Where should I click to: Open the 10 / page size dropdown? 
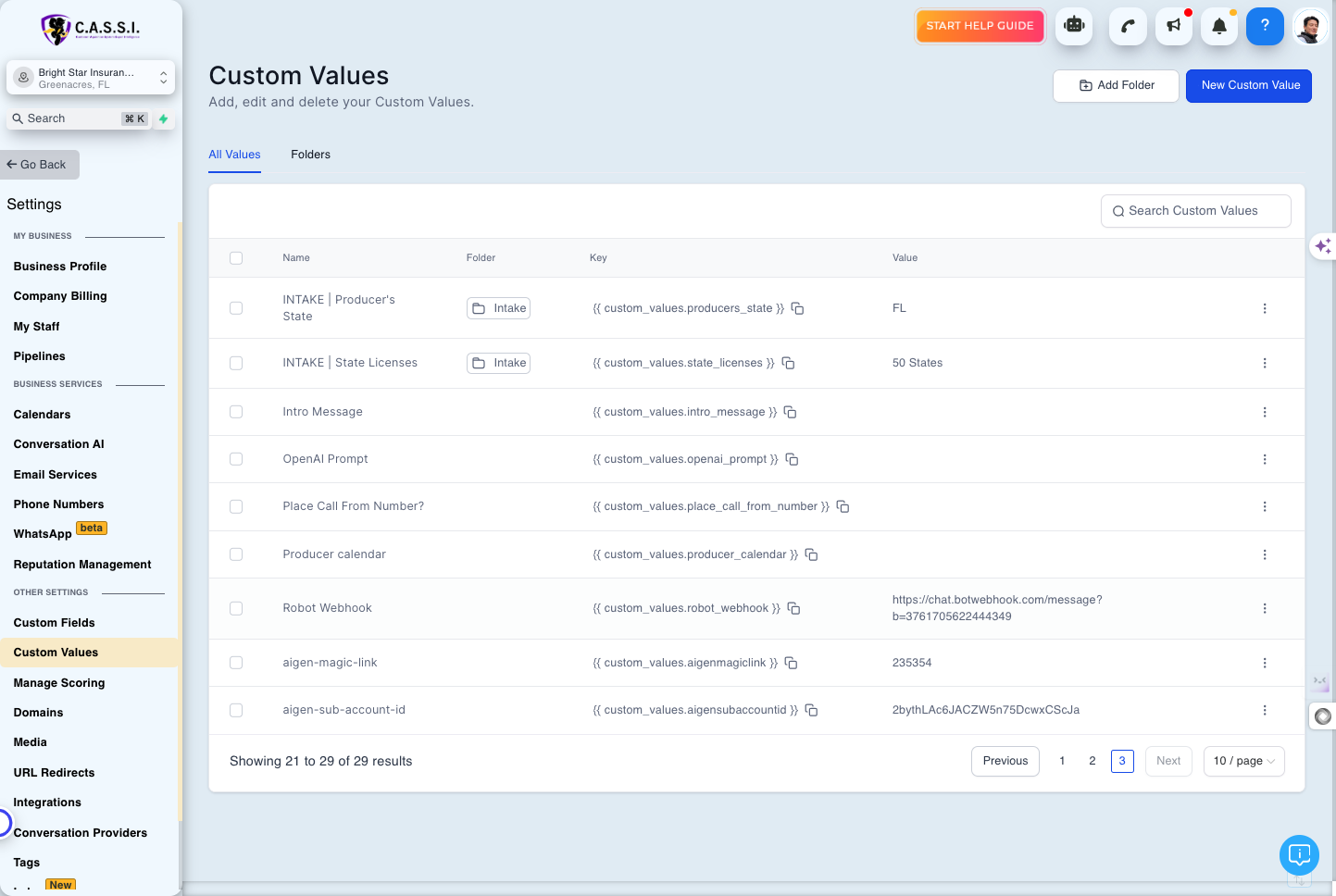(1243, 761)
